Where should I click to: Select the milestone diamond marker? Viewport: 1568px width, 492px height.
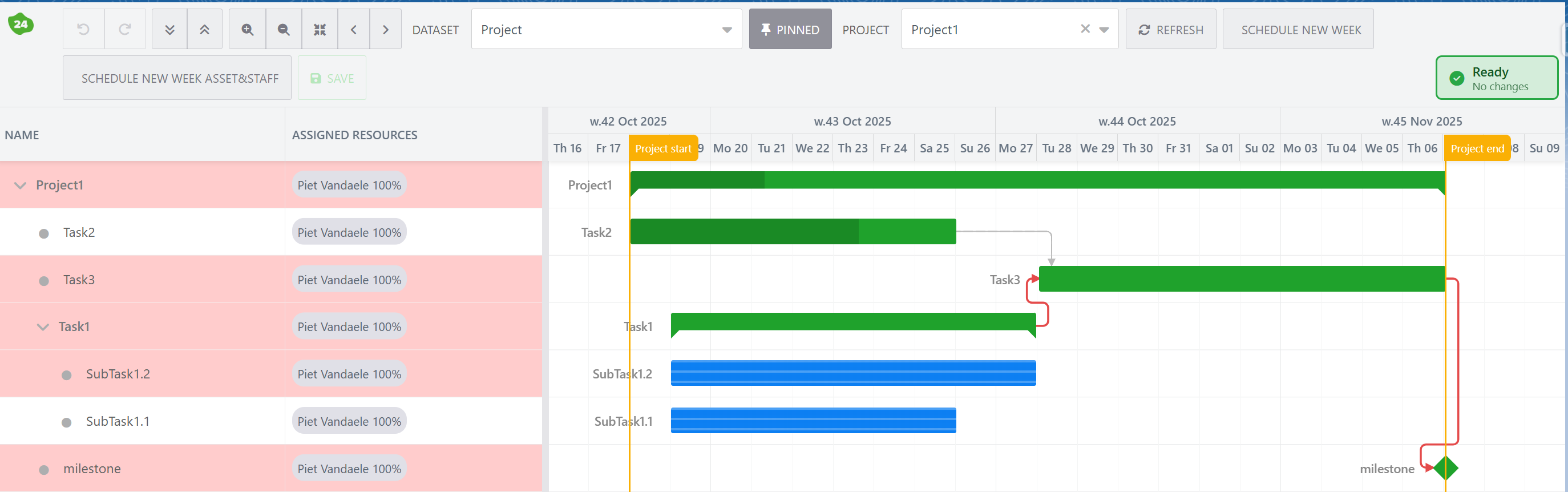point(1445,468)
